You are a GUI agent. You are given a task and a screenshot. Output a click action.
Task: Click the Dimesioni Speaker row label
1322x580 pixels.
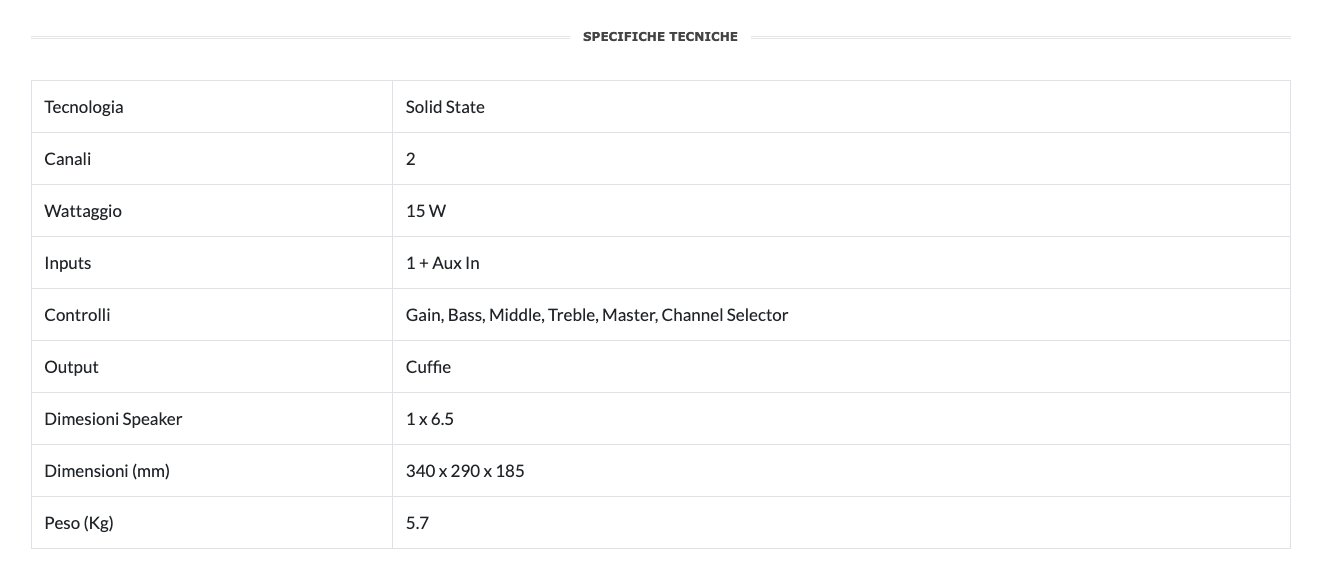coord(113,419)
